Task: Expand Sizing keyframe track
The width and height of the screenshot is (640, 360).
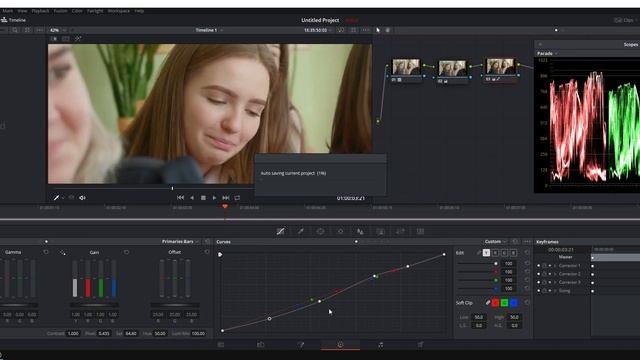Action: pyautogui.click(x=555, y=291)
